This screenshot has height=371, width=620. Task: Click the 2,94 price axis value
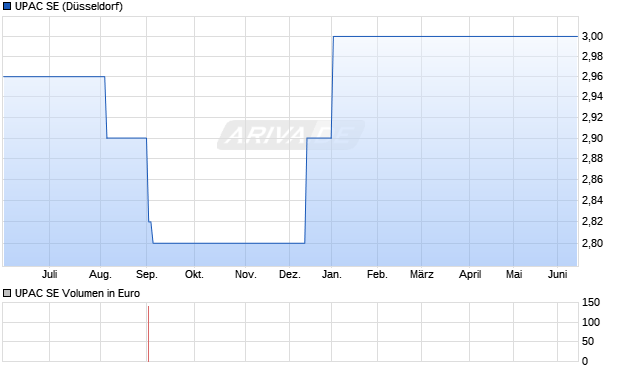click(x=593, y=97)
